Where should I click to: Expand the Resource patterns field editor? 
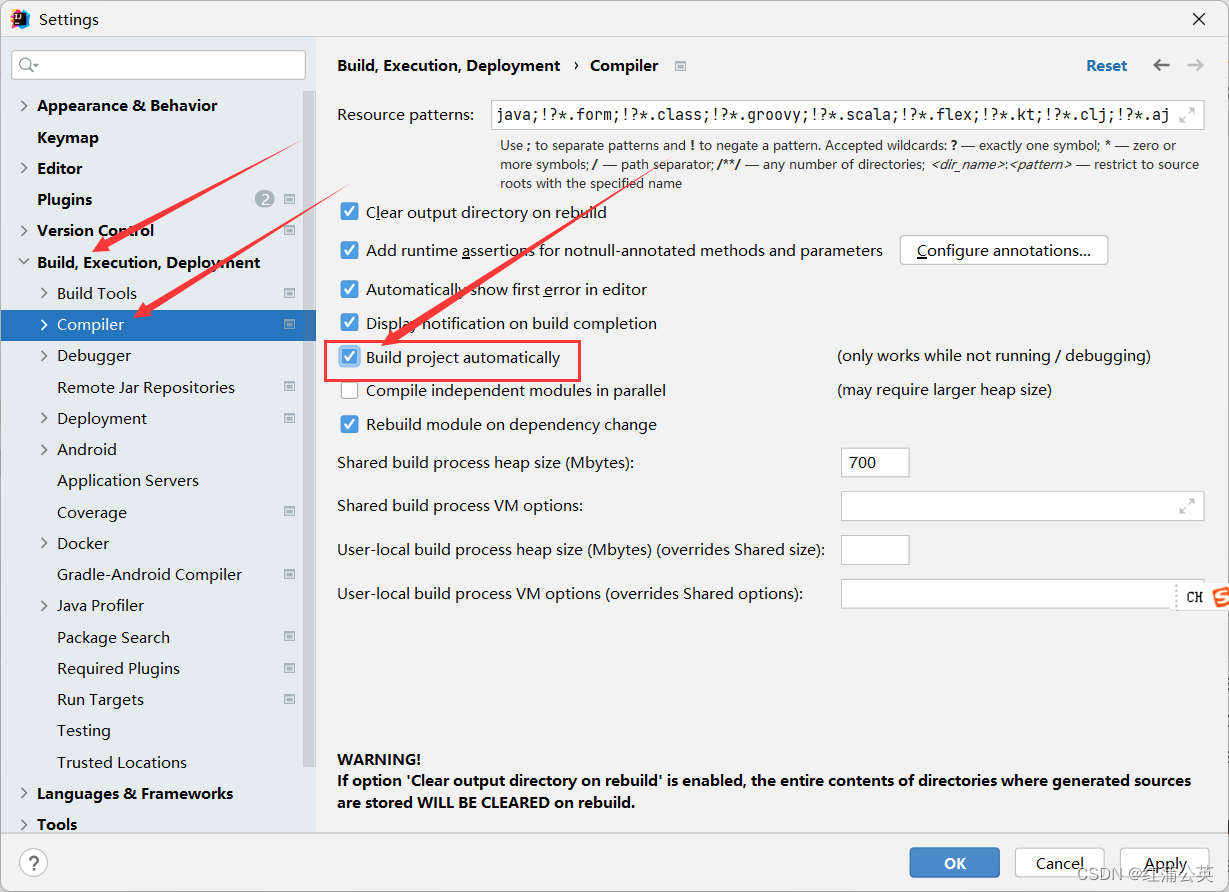point(1187,115)
